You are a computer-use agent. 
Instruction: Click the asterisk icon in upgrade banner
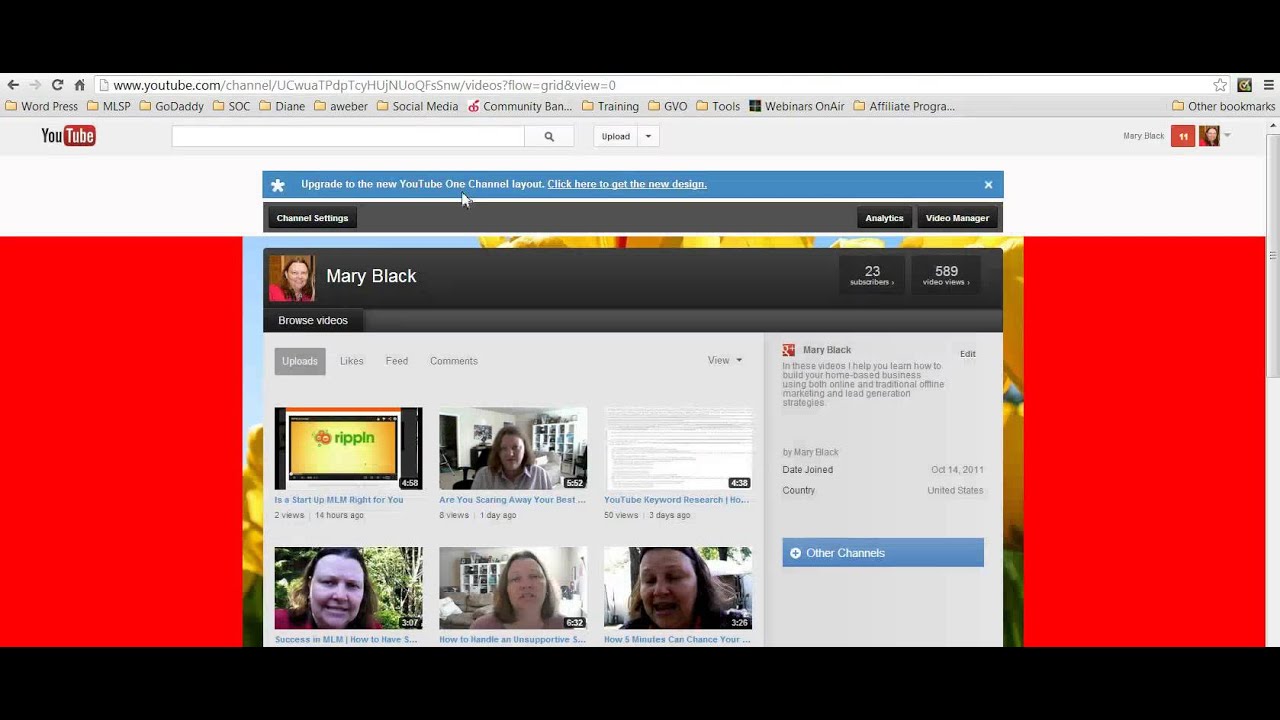pyautogui.click(x=278, y=185)
